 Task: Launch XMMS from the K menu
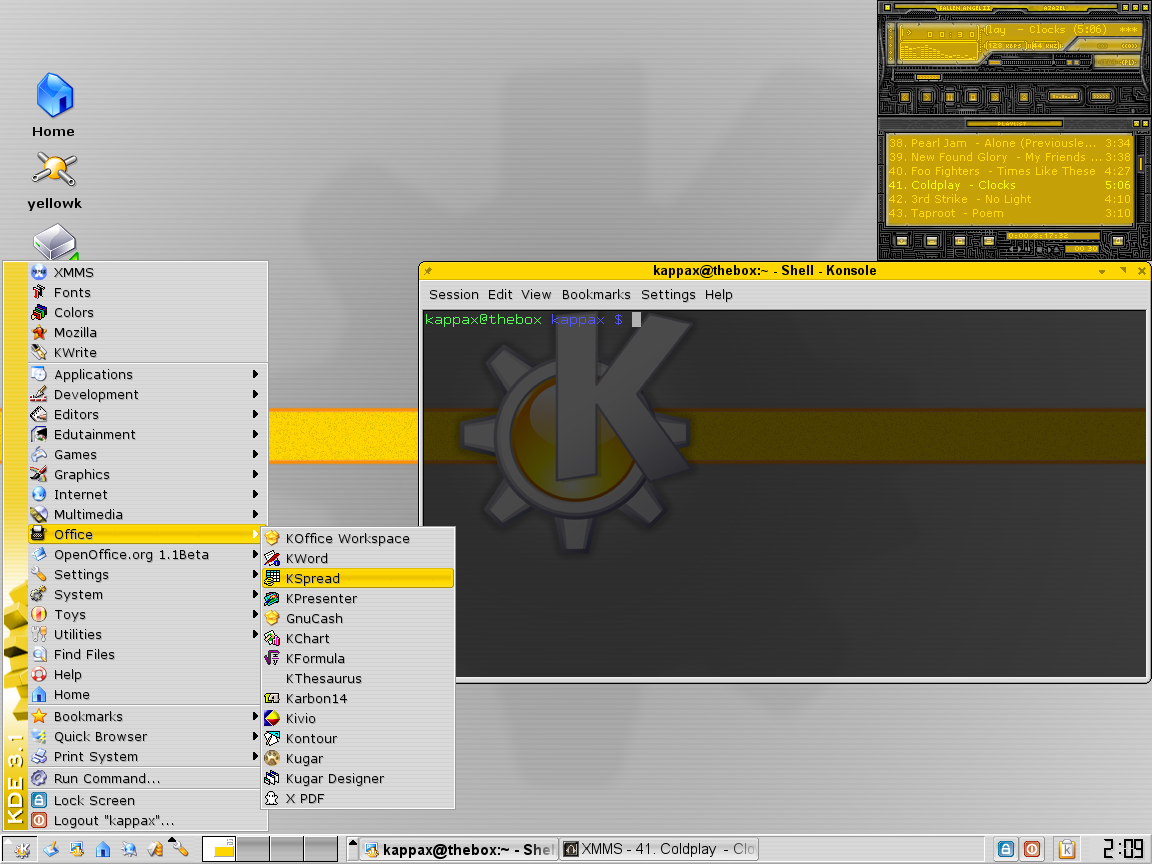coord(148,272)
